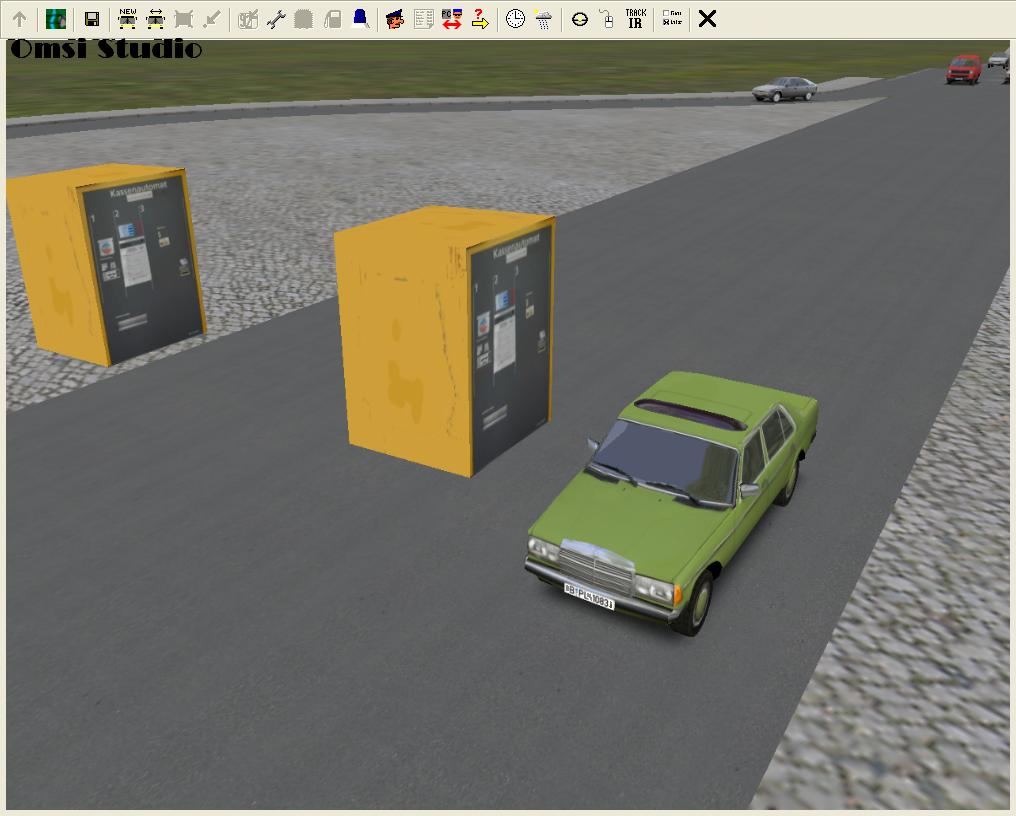Place a new bus with the NEW icon
The width and height of the screenshot is (1016, 816).
tap(127, 19)
